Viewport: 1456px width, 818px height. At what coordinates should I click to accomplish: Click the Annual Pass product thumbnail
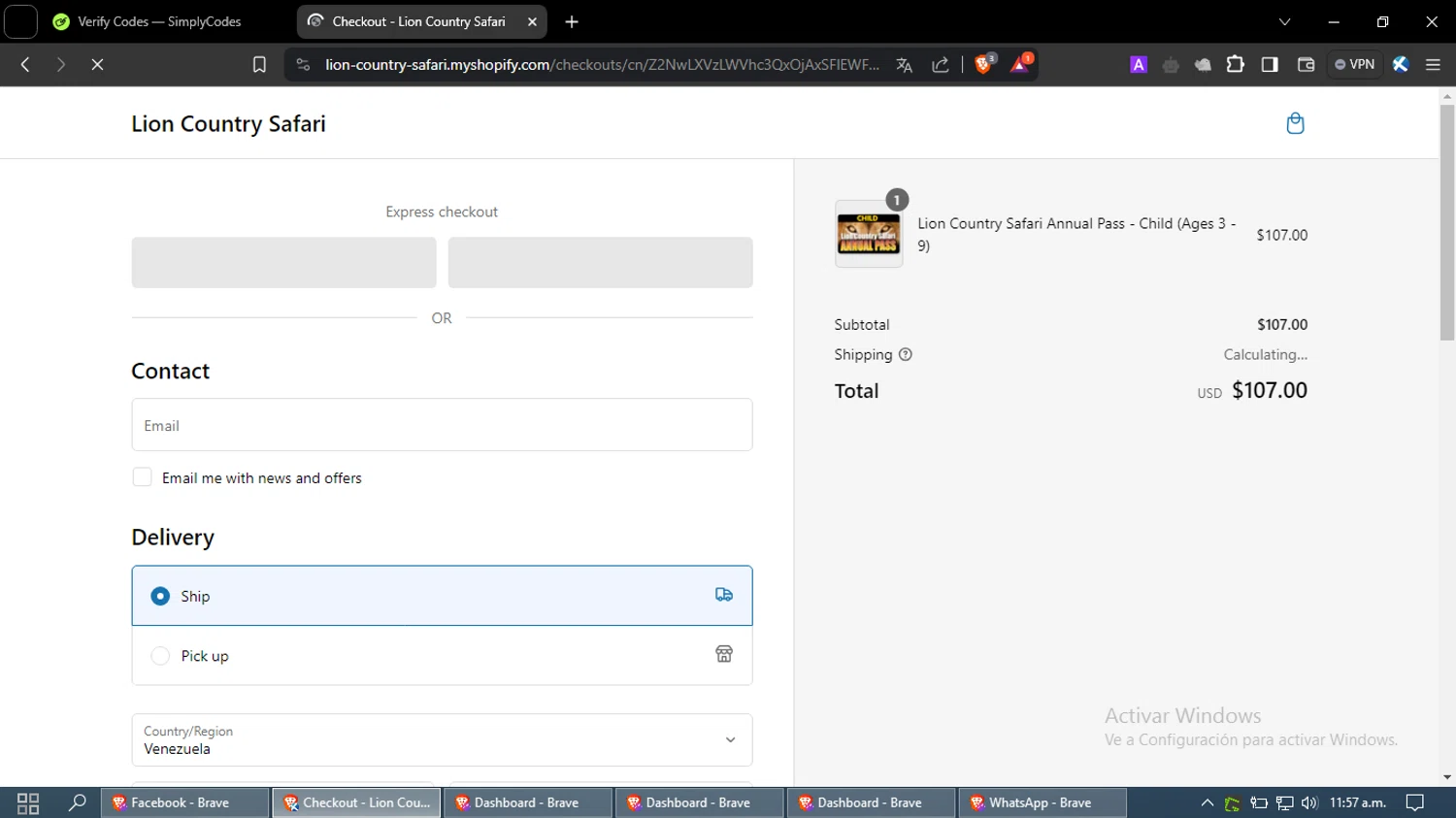click(x=869, y=234)
